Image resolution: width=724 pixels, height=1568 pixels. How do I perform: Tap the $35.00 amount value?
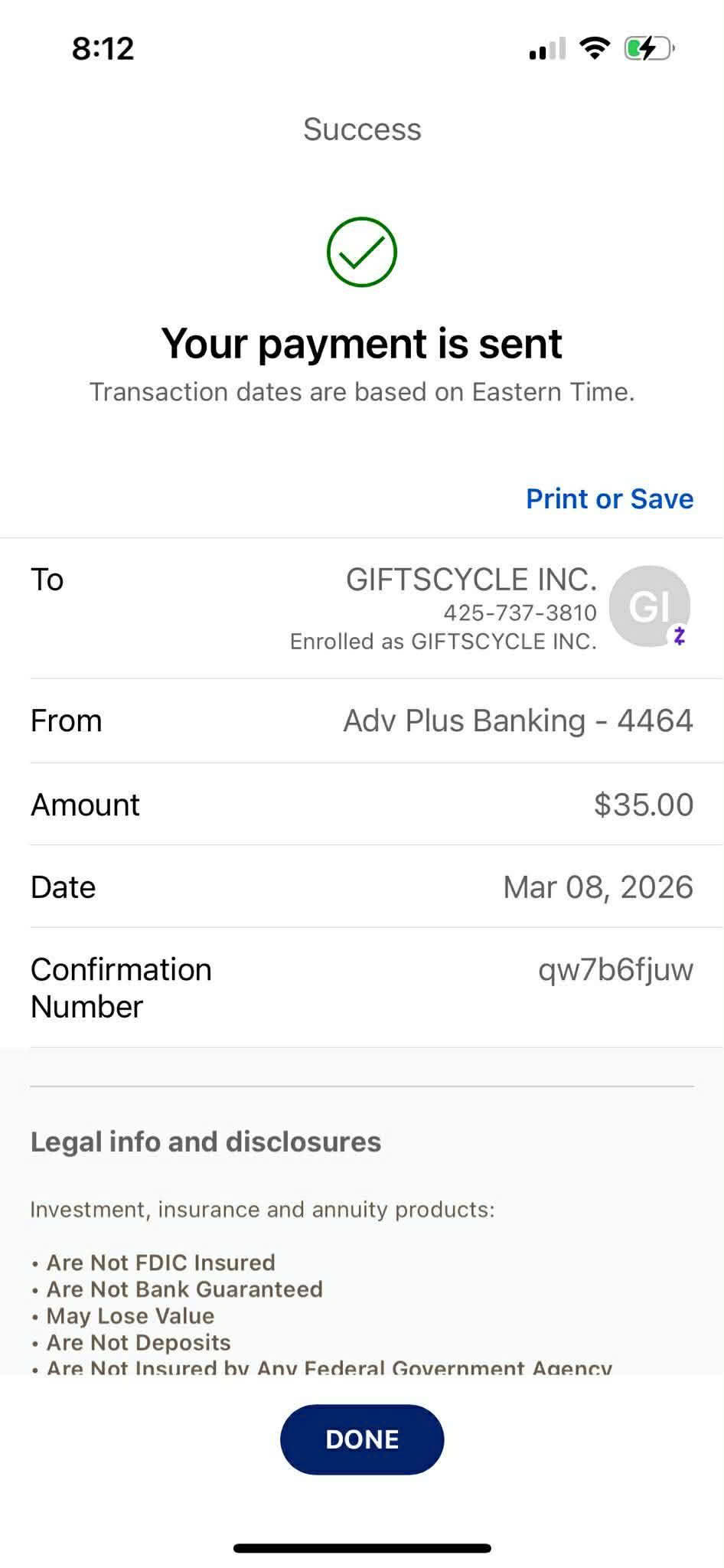[x=643, y=805]
